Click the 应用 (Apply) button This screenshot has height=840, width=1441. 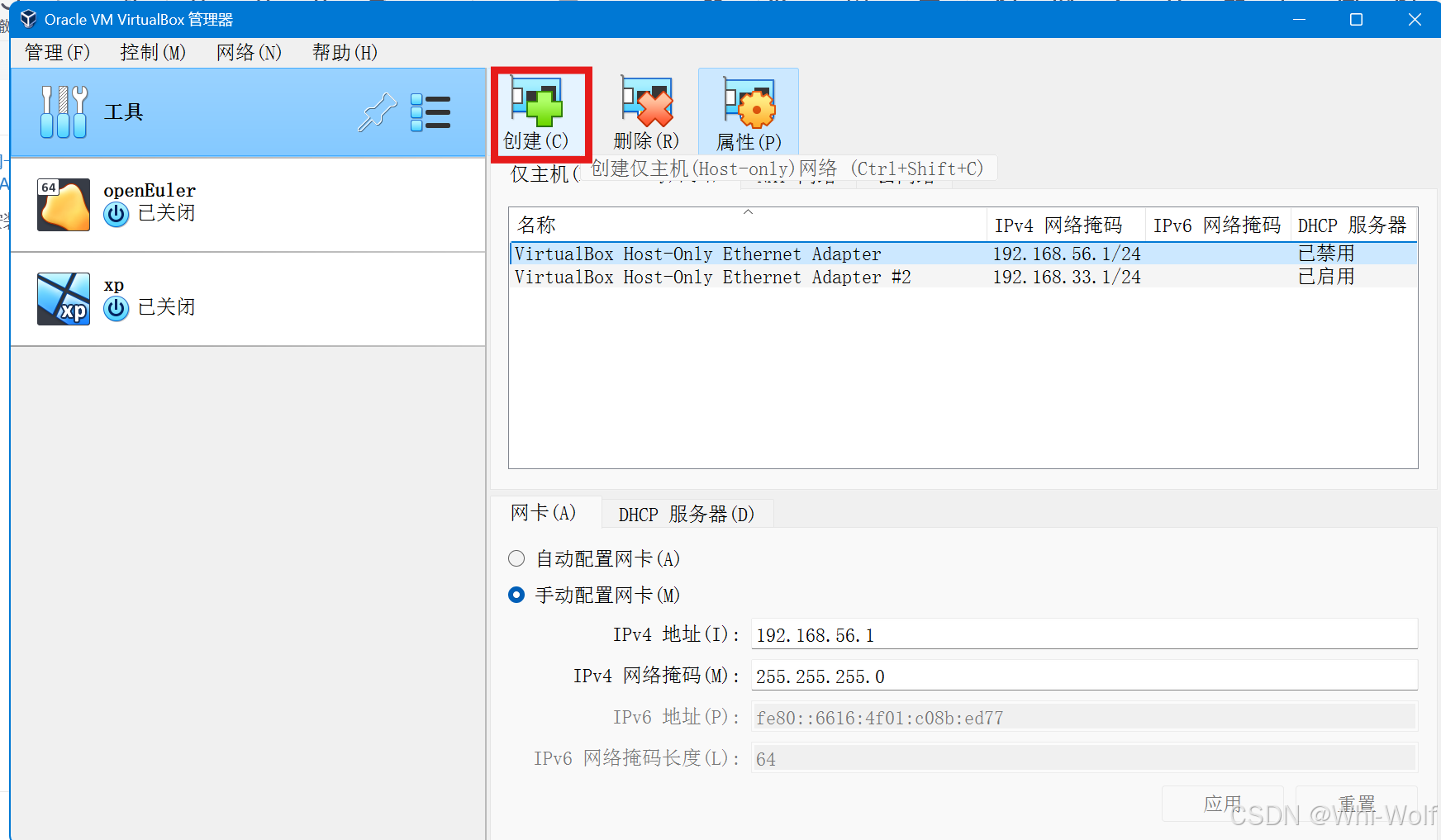point(1222,803)
